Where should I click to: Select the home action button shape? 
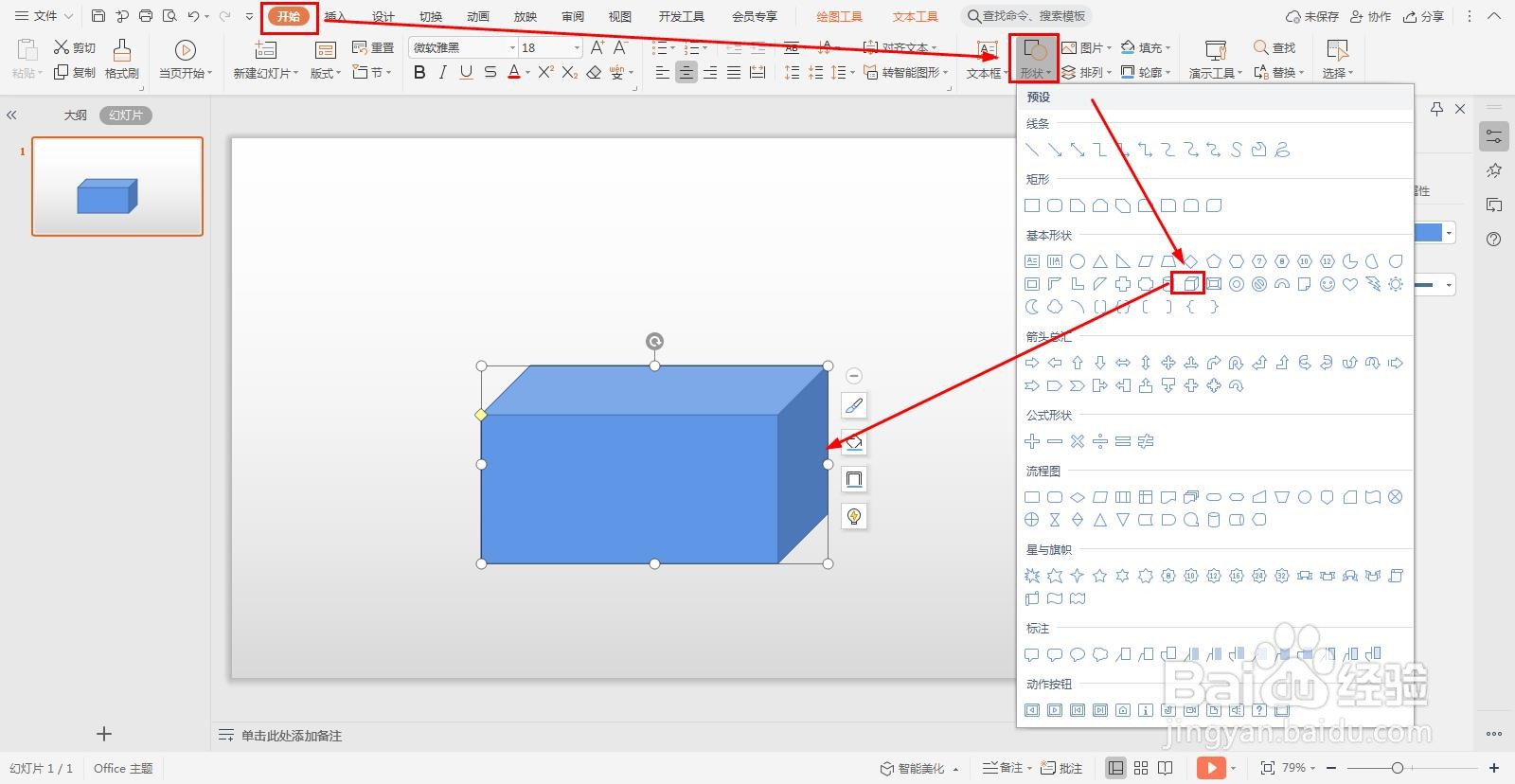pos(1123,710)
